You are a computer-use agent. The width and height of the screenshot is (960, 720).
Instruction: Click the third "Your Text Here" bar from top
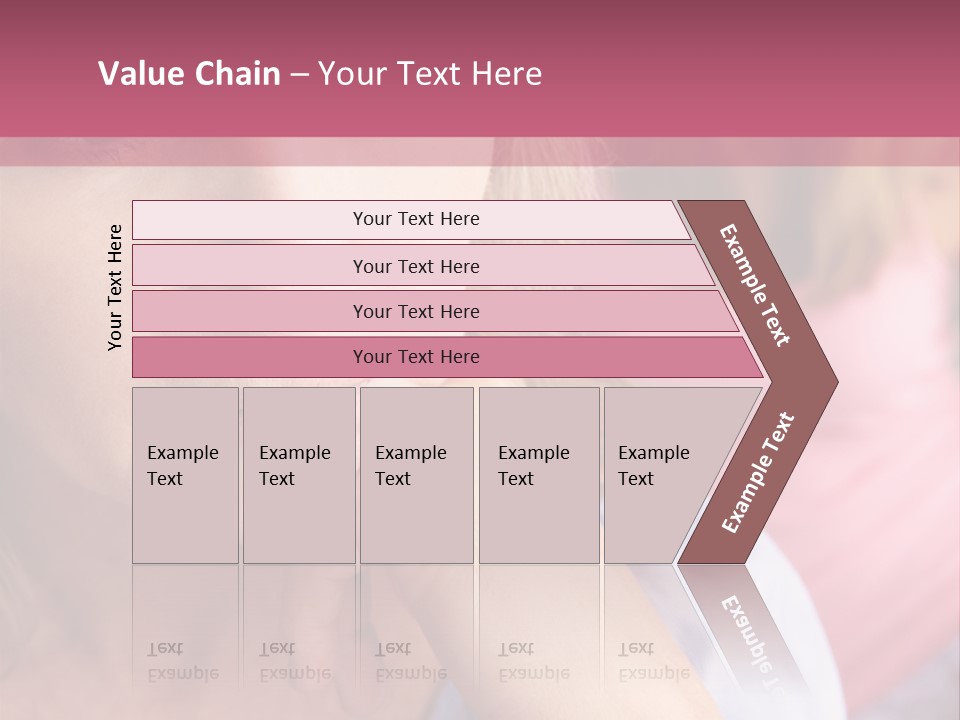(x=416, y=311)
